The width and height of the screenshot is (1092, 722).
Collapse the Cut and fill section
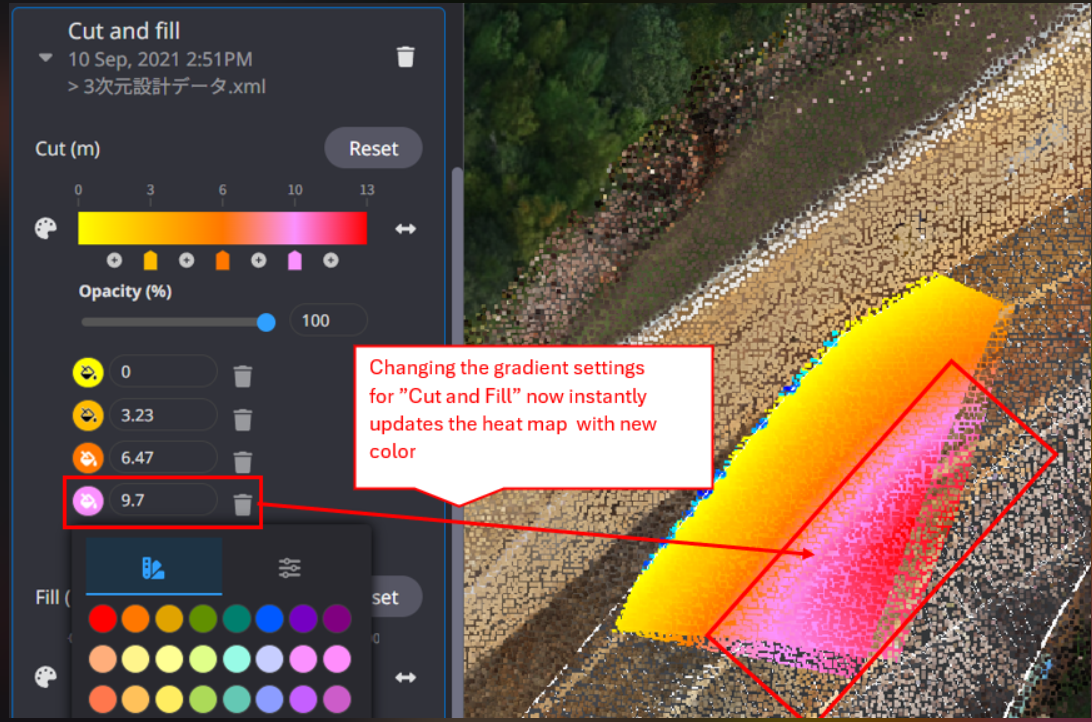[x=45, y=58]
